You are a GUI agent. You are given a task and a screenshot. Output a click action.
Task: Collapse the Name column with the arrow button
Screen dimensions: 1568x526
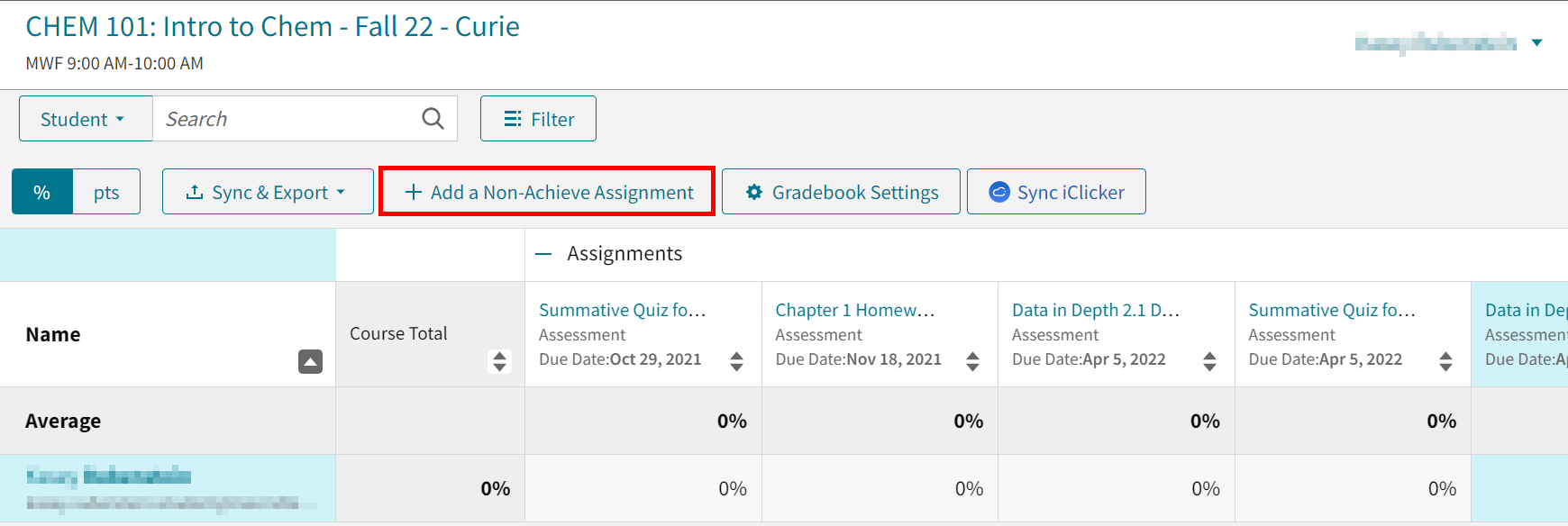pos(310,362)
